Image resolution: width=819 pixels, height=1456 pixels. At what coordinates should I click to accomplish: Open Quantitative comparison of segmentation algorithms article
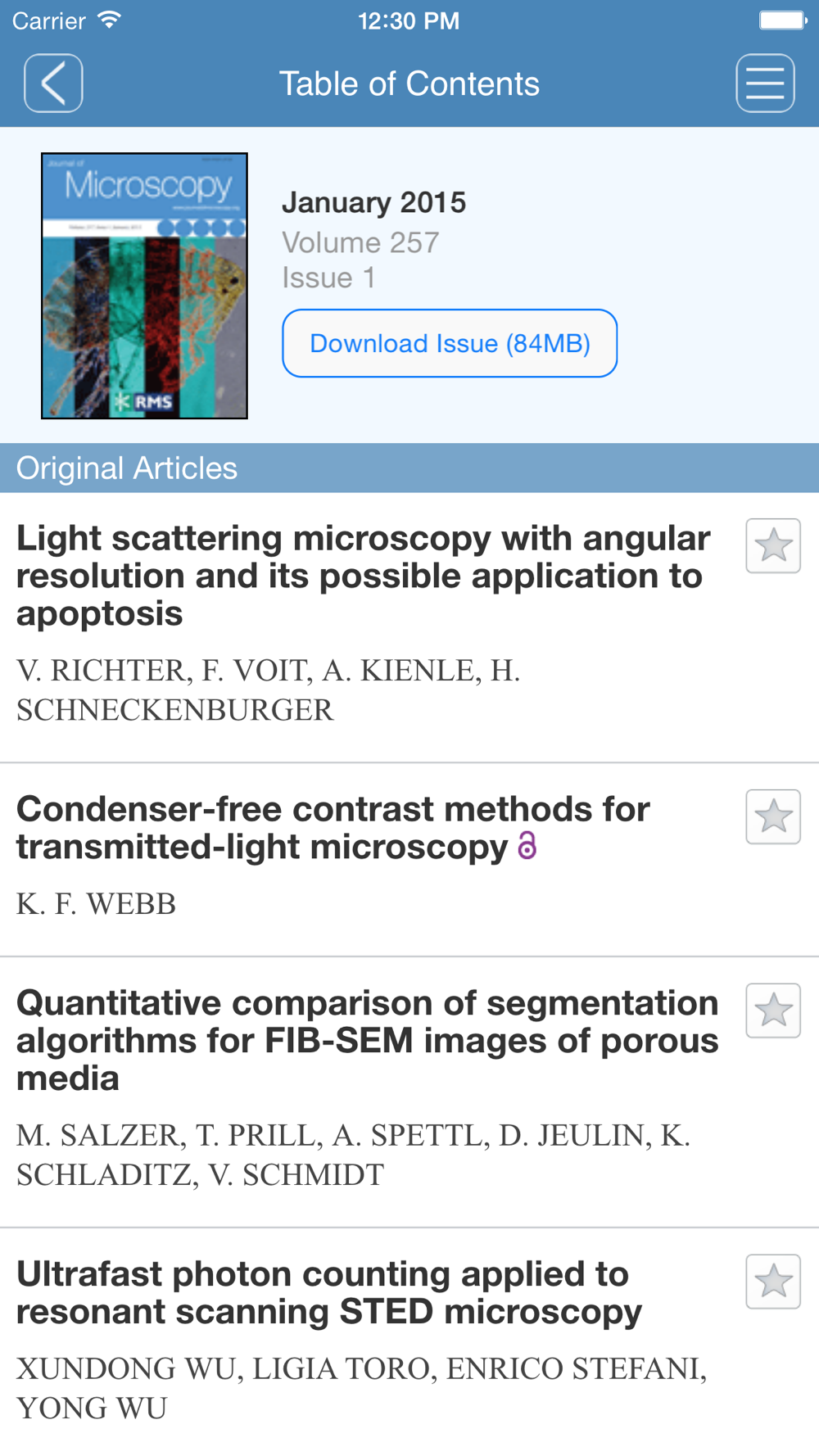(367, 1041)
